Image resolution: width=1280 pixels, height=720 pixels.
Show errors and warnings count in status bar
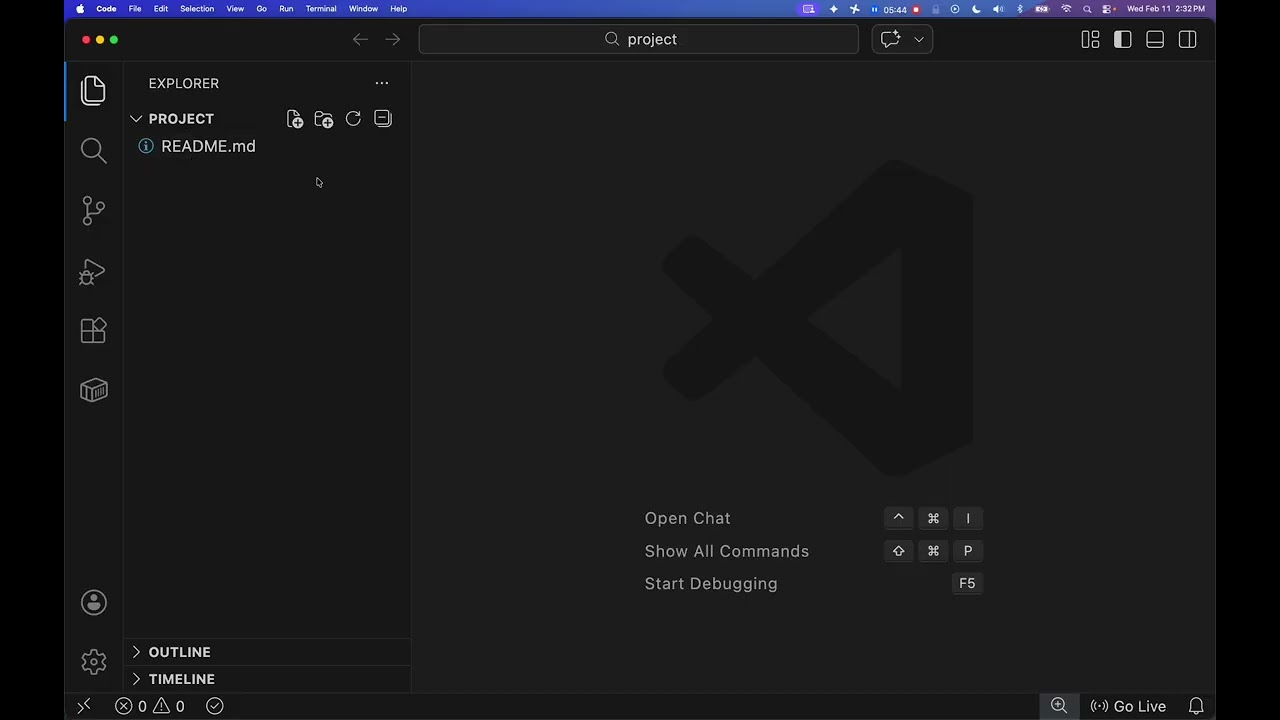point(149,706)
